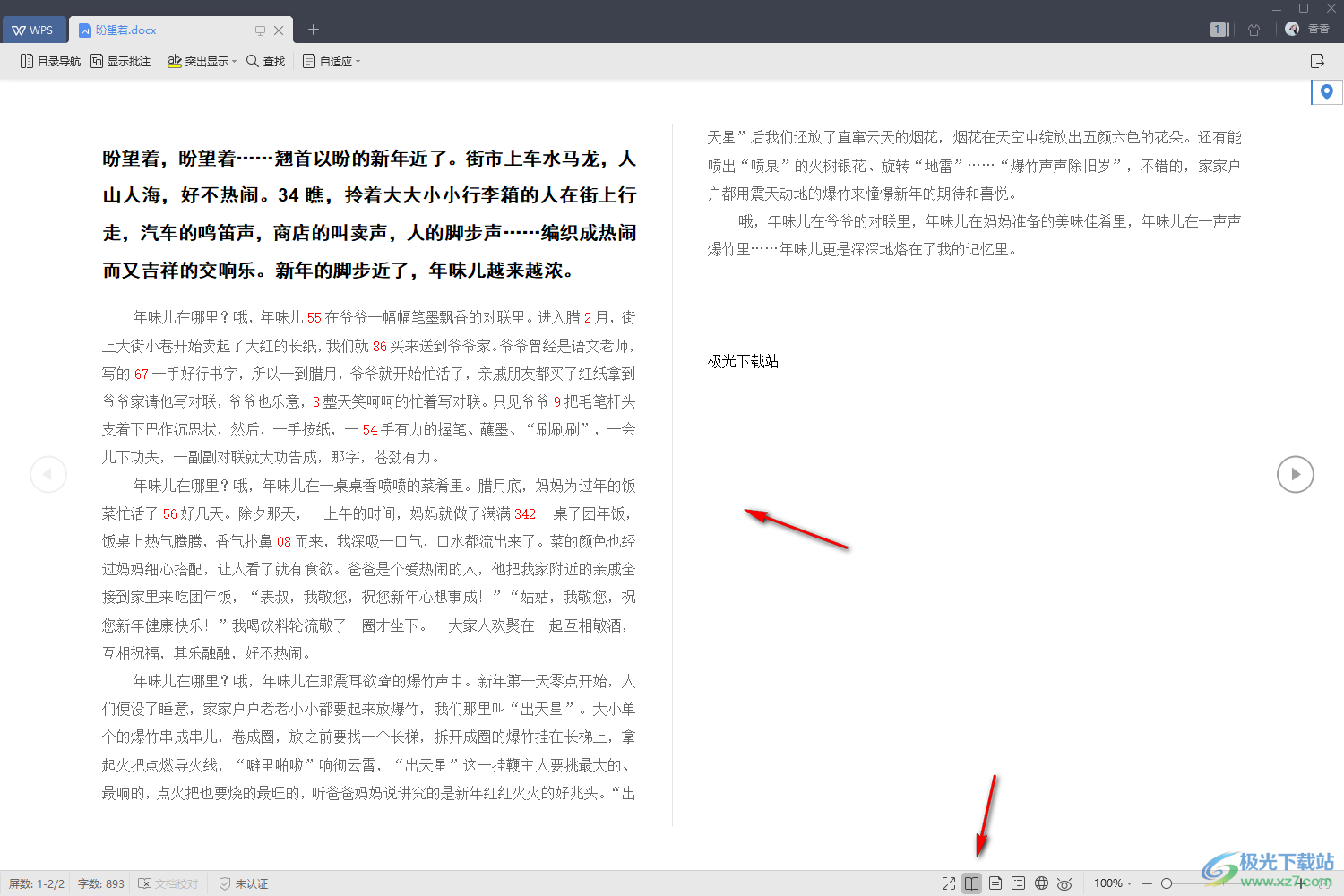Click the red number 55 in the paragraph
This screenshot has height=896, width=1344.
[x=314, y=317]
